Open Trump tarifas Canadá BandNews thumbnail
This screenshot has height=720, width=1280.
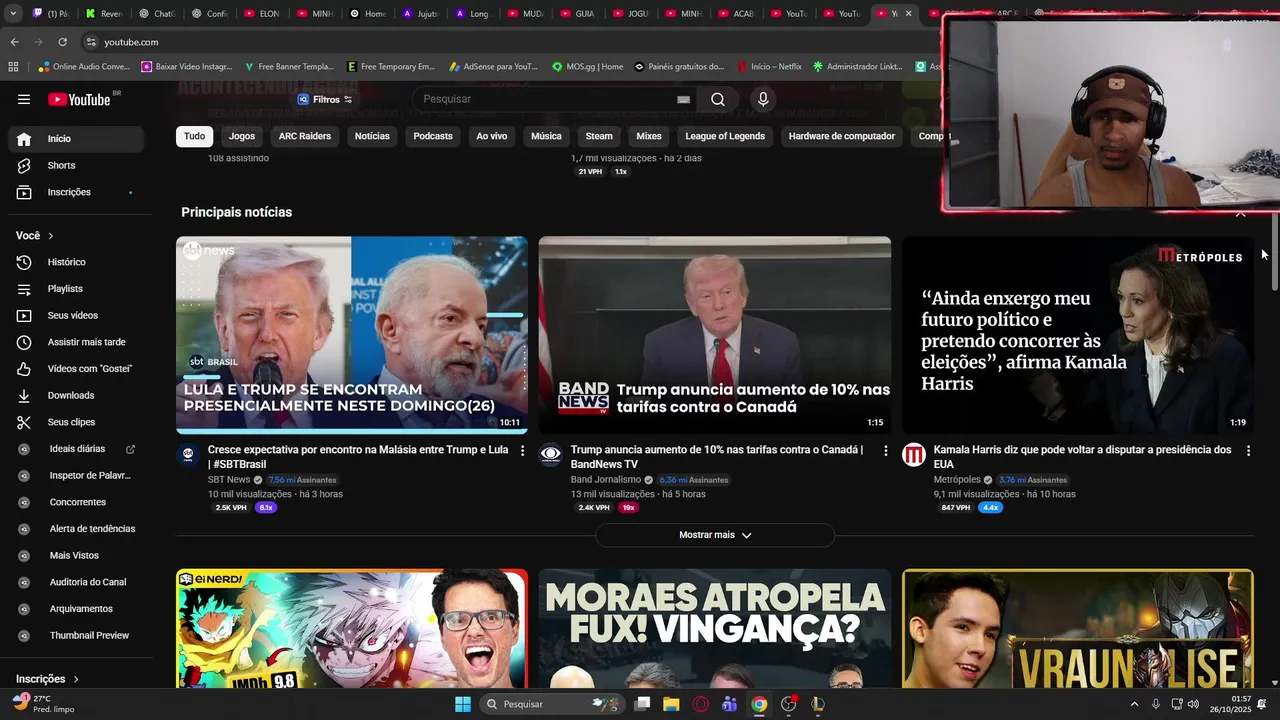coord(715,335)
